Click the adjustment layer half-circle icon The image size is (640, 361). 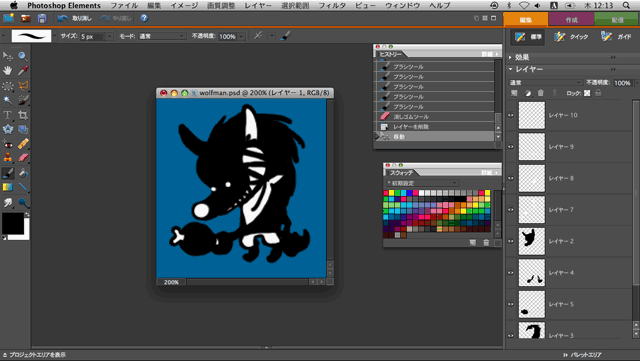pyautogui.click(x=528, y=93)
